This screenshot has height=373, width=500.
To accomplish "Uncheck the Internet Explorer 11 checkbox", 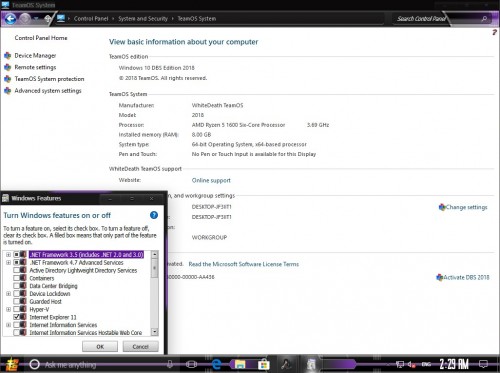I will pos(16,317).
